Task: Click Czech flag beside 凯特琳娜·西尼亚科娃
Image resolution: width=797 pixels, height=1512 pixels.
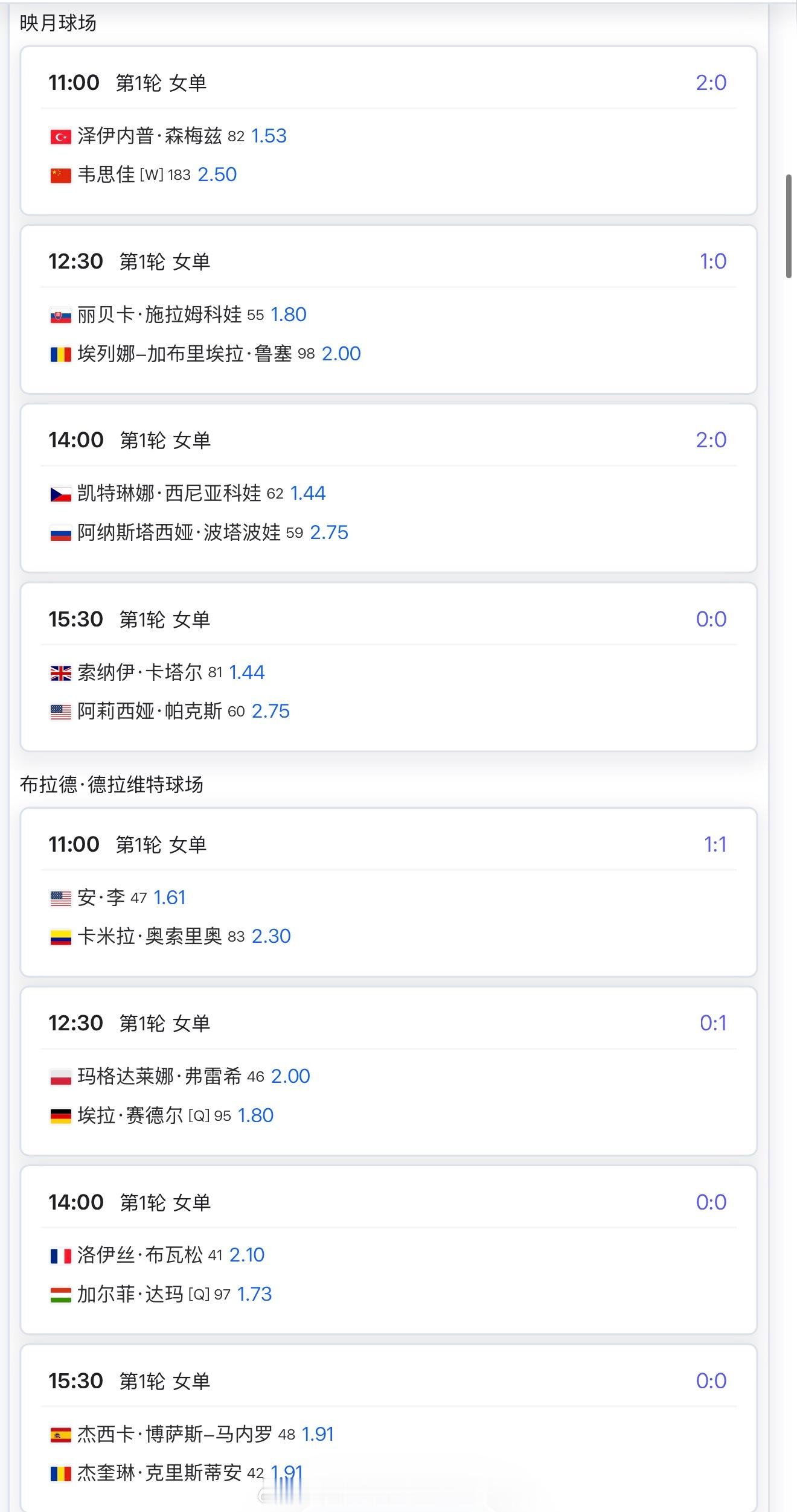Action: coord(60,494)
